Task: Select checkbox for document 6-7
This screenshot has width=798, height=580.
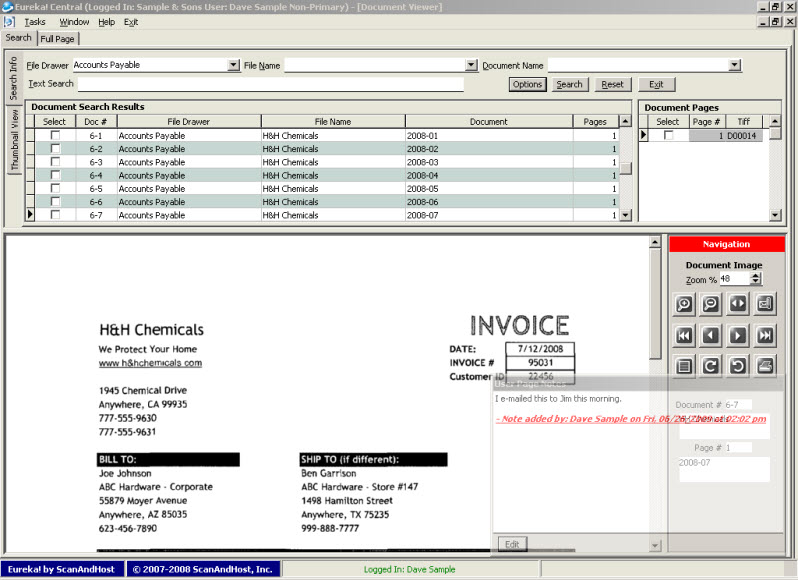Action: pyautogui.click(x=55, y=215)
